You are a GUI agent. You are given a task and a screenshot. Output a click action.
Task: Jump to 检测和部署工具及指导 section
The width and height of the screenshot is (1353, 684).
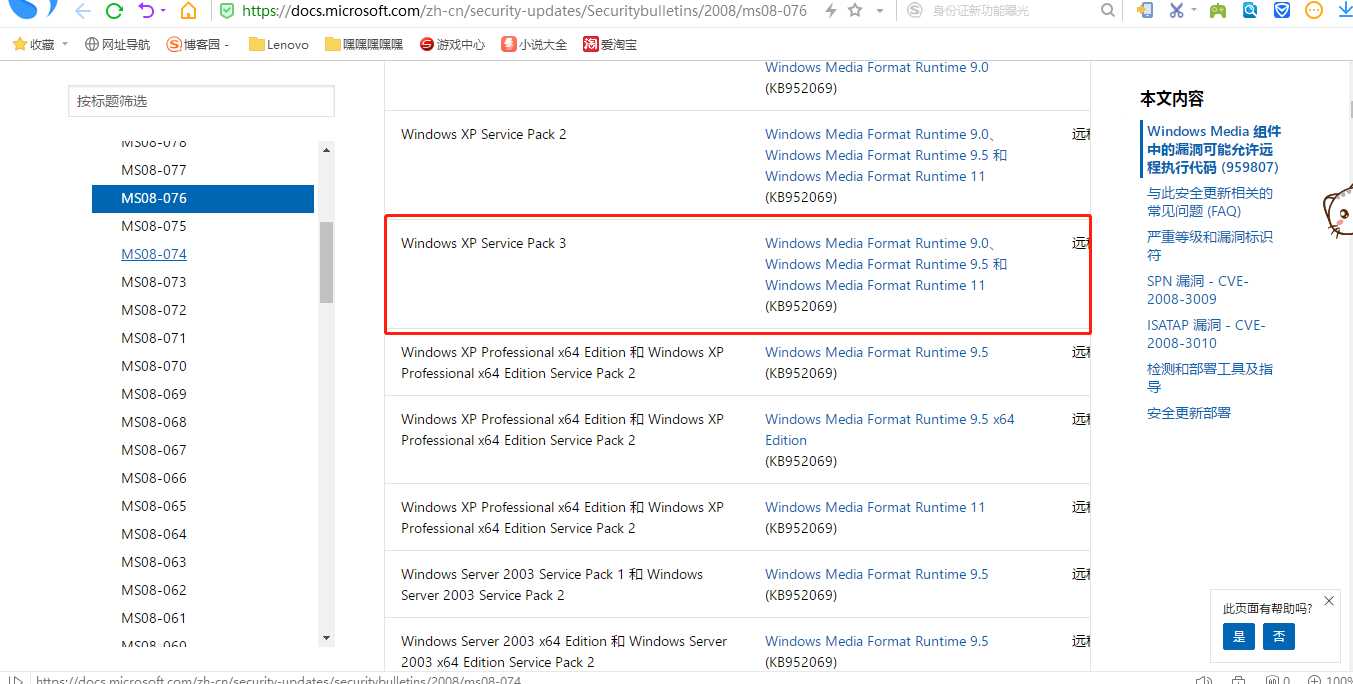[x=1210, y=378]
